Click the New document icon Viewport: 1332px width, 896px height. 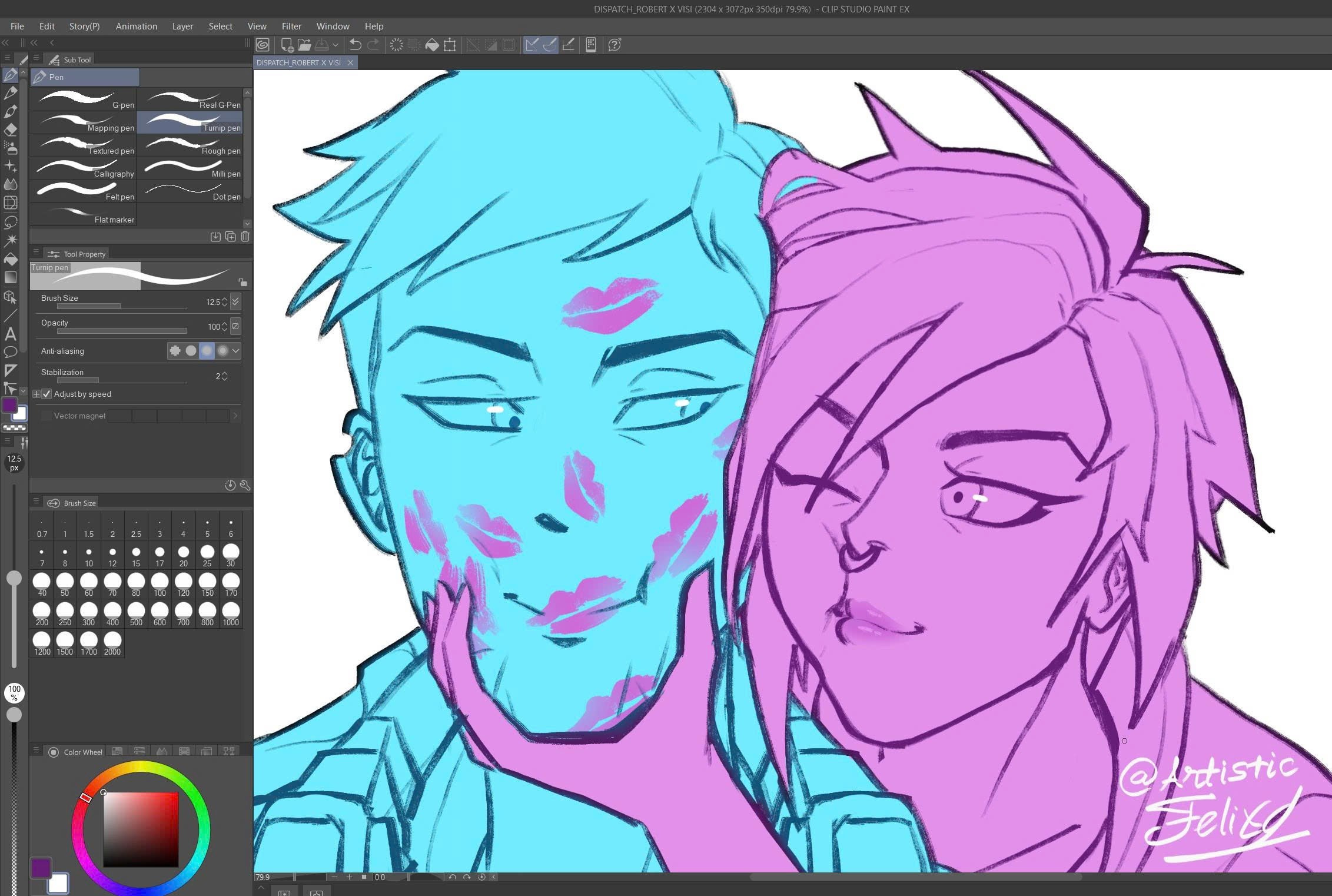pos(287,45)
